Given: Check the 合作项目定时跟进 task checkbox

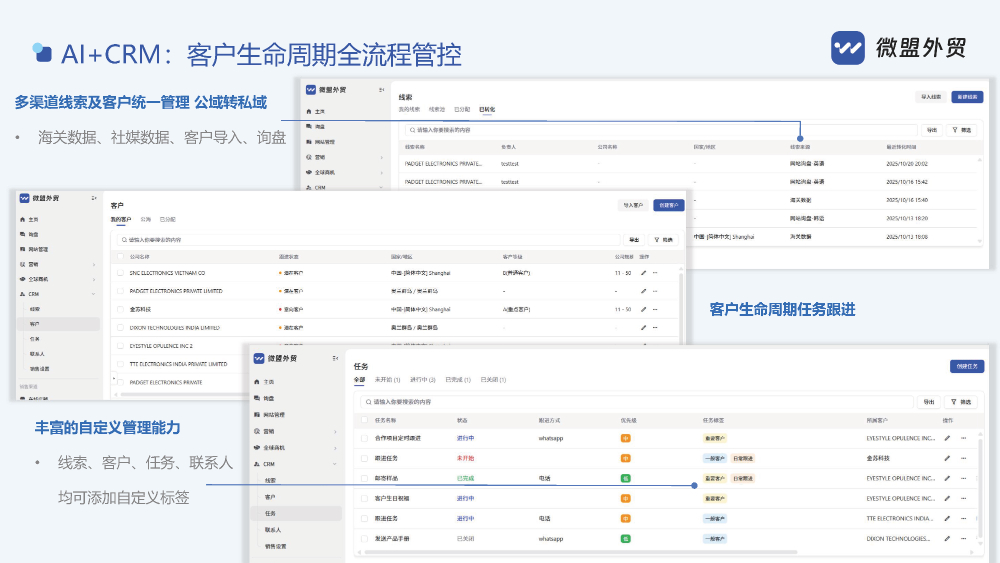Looking at the screenshot, I should pos(365,438).
